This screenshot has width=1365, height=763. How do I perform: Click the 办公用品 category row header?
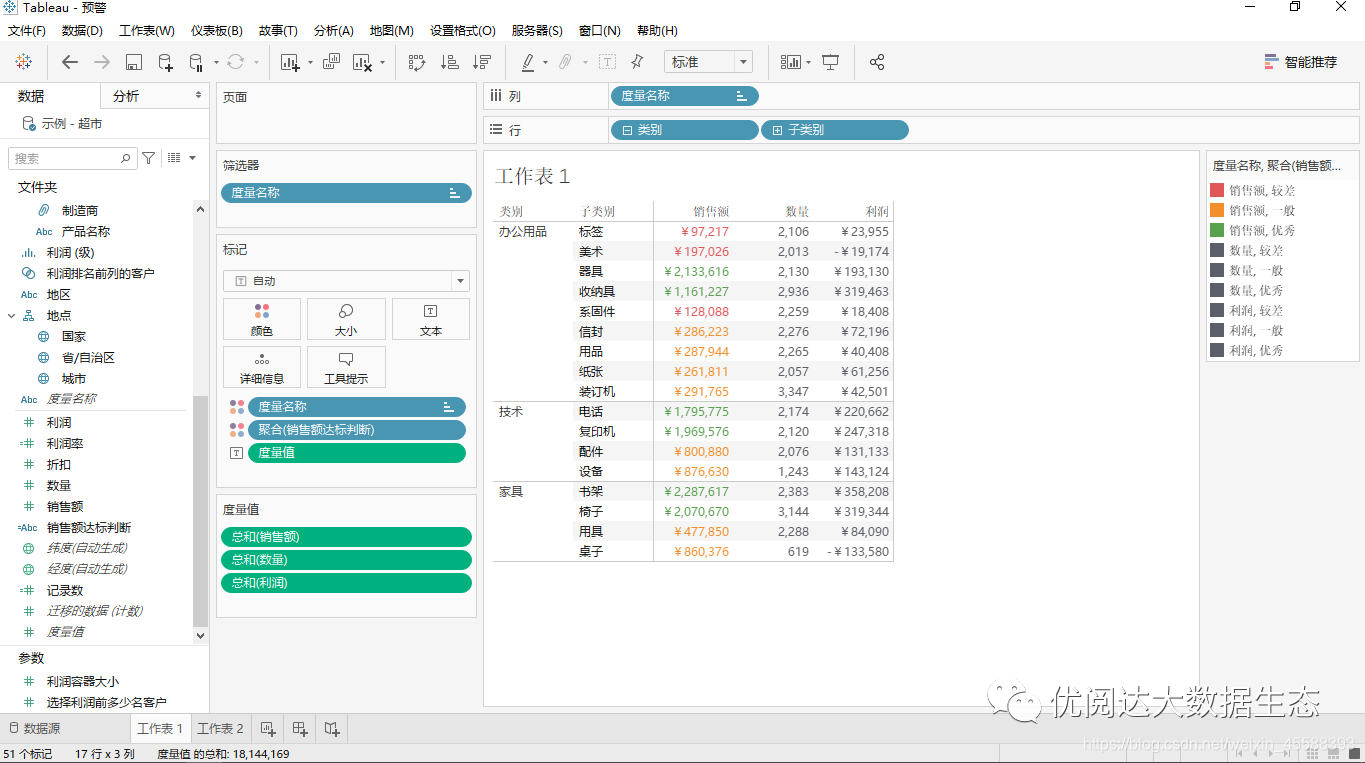pos(523,232)
